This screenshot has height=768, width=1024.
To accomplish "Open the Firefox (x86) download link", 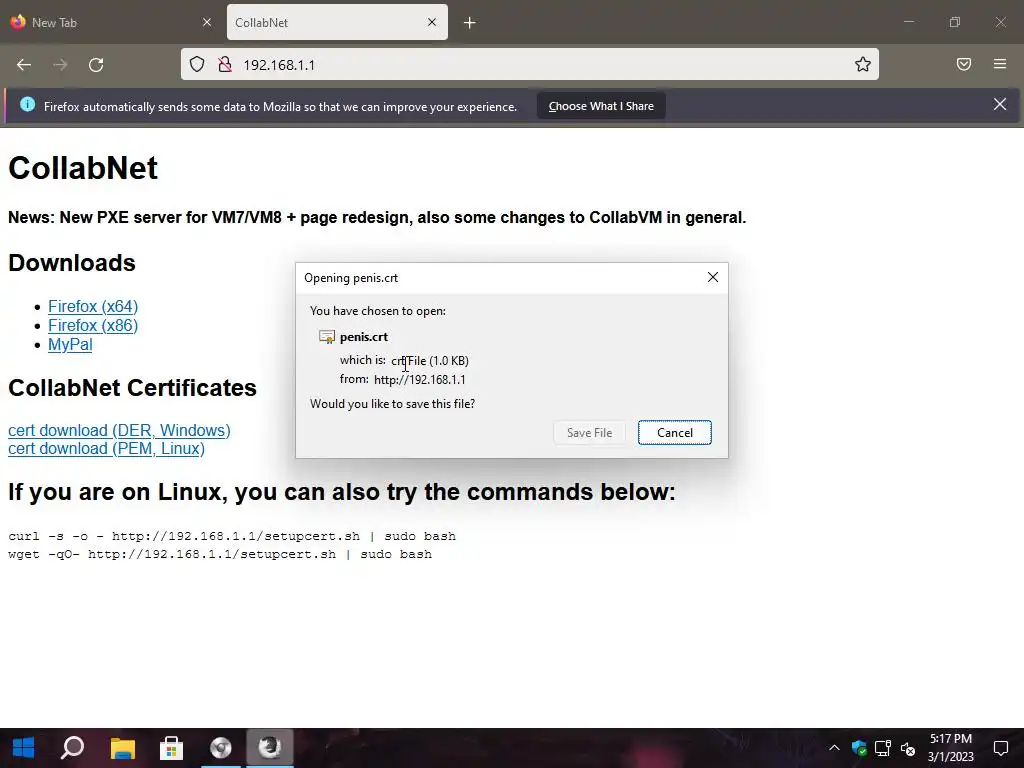I will pyautogui.click(x=93, y=325).
